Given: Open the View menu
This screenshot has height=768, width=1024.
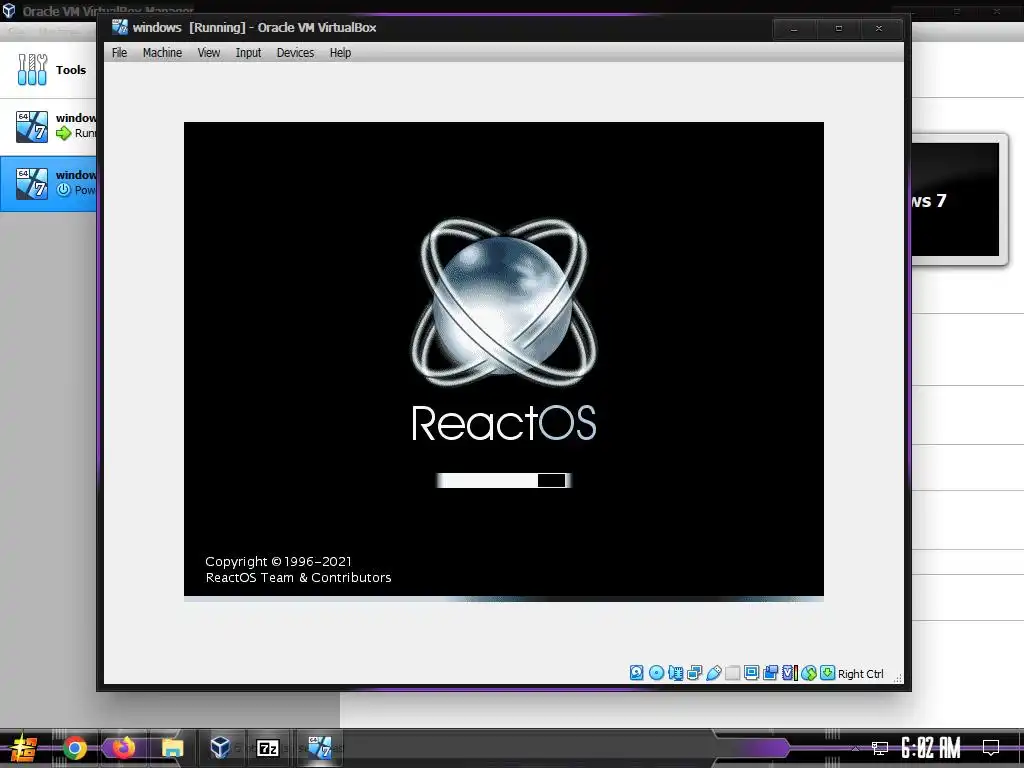Looking at the screenshot, I should [x=208, y=53].
